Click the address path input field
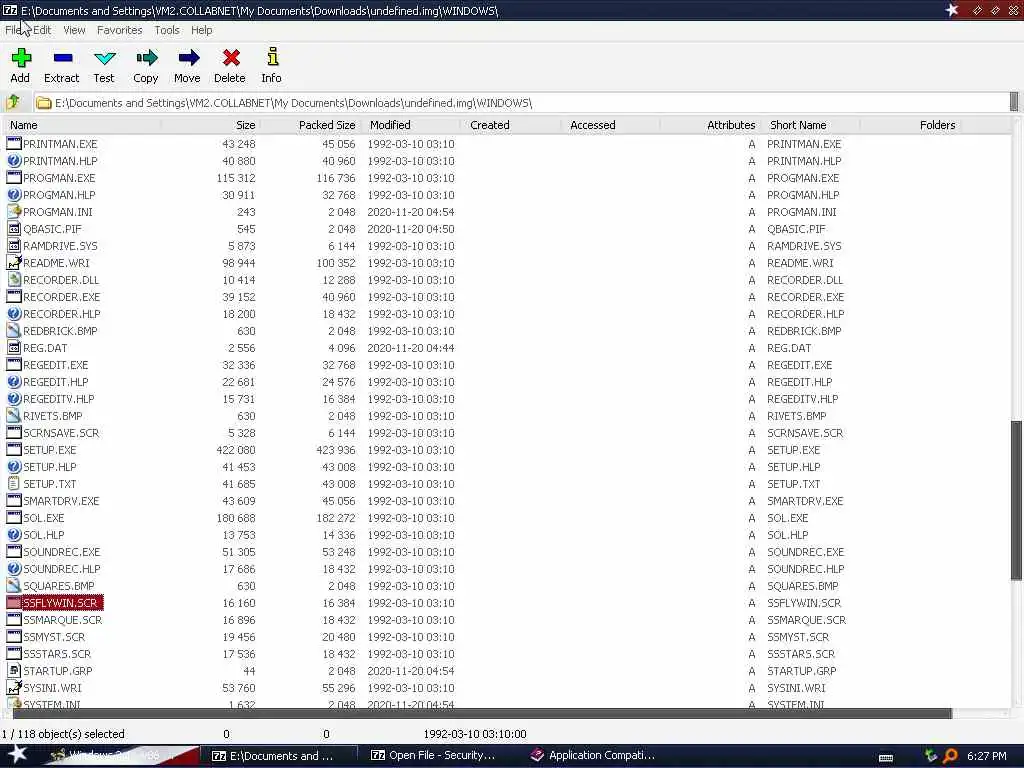1024x768 pixels. pyautogui.click(x=520, y=103)
